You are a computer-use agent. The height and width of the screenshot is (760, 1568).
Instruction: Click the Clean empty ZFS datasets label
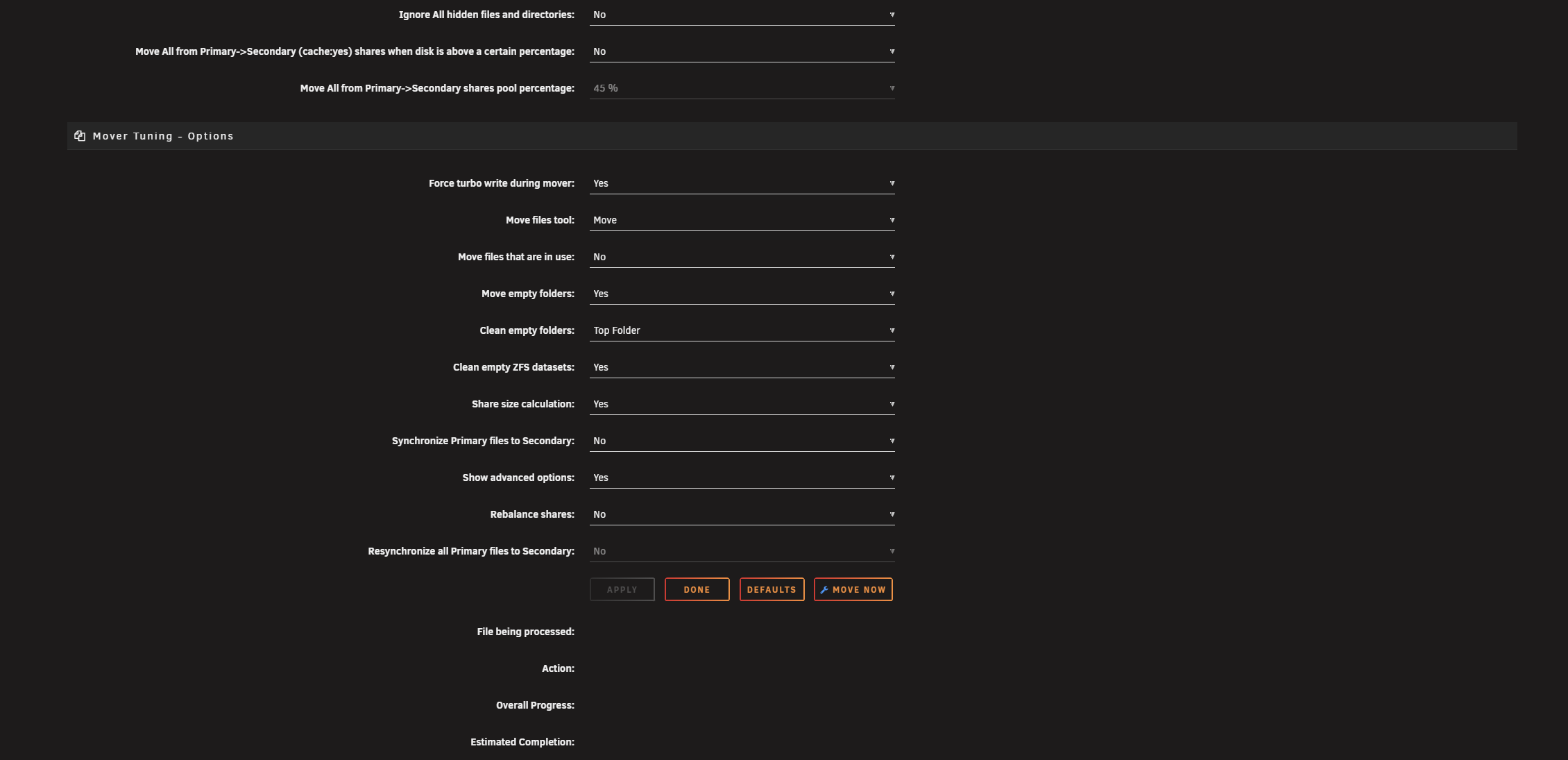(513, 367)
